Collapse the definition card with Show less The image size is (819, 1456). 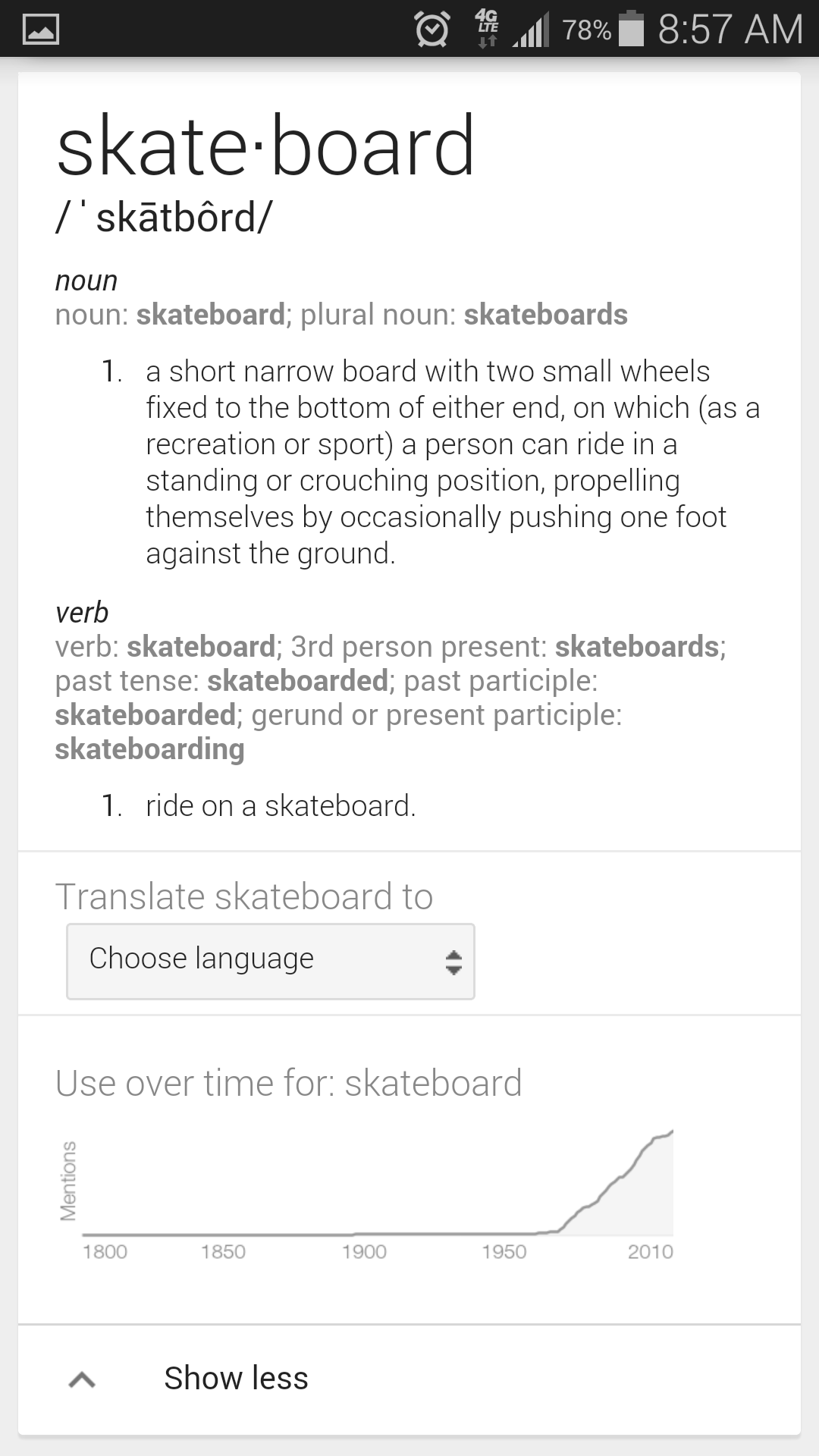pos(236,1378)
